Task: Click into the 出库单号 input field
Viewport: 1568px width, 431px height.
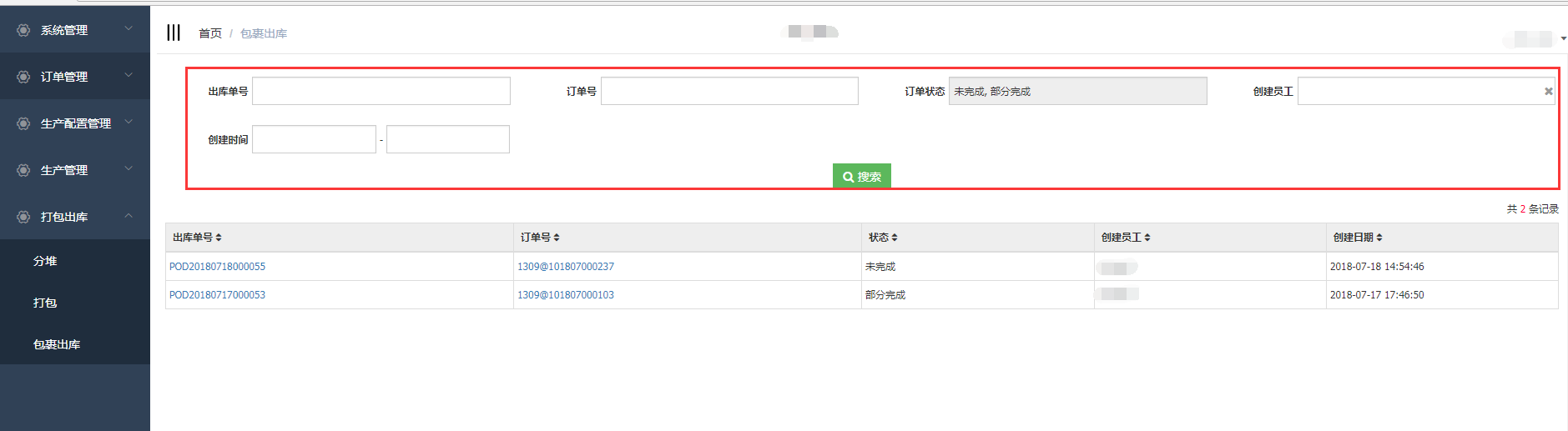Action: (381, 91)
